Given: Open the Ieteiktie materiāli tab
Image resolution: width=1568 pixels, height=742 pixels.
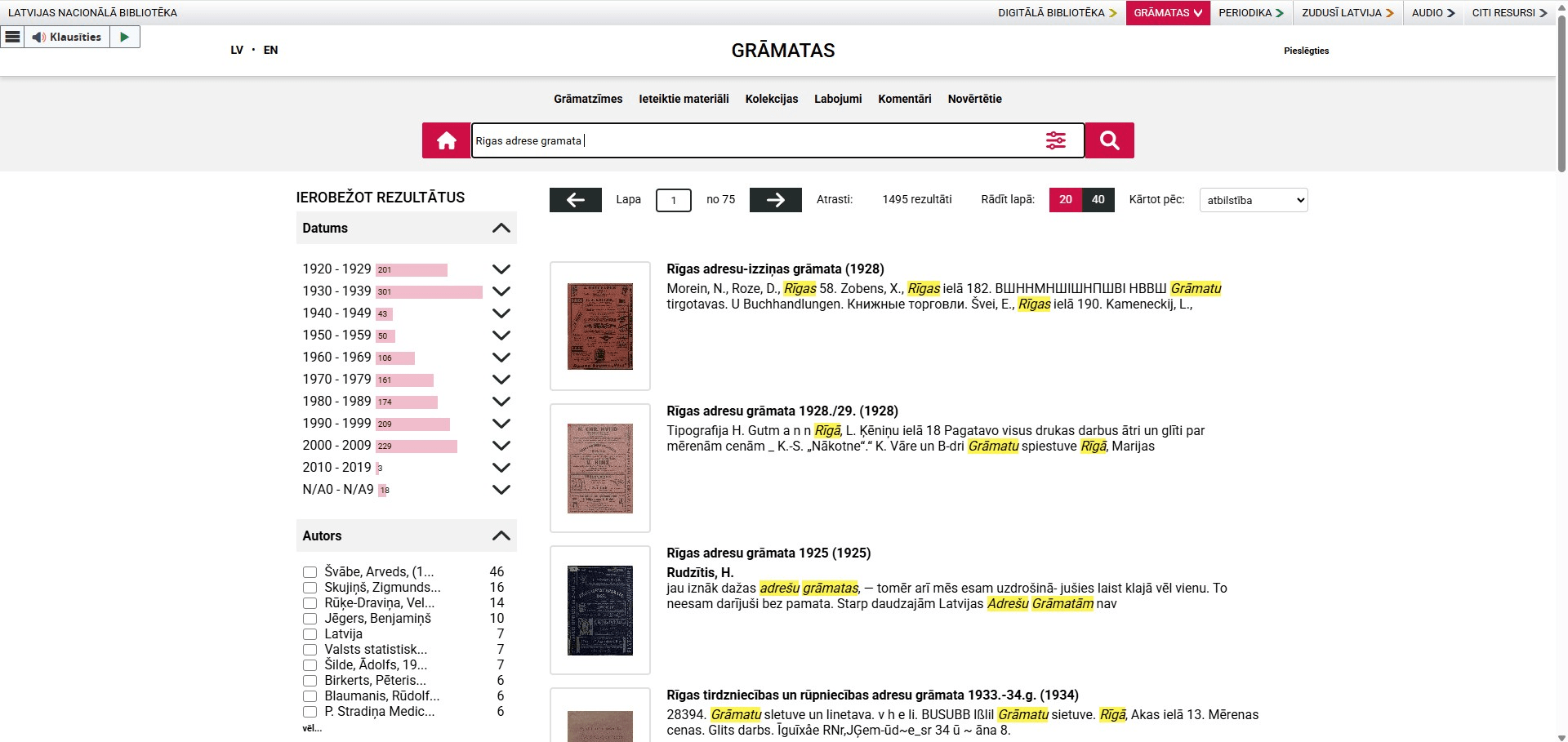Looking at the screenshot, I should tap(684, 99).
